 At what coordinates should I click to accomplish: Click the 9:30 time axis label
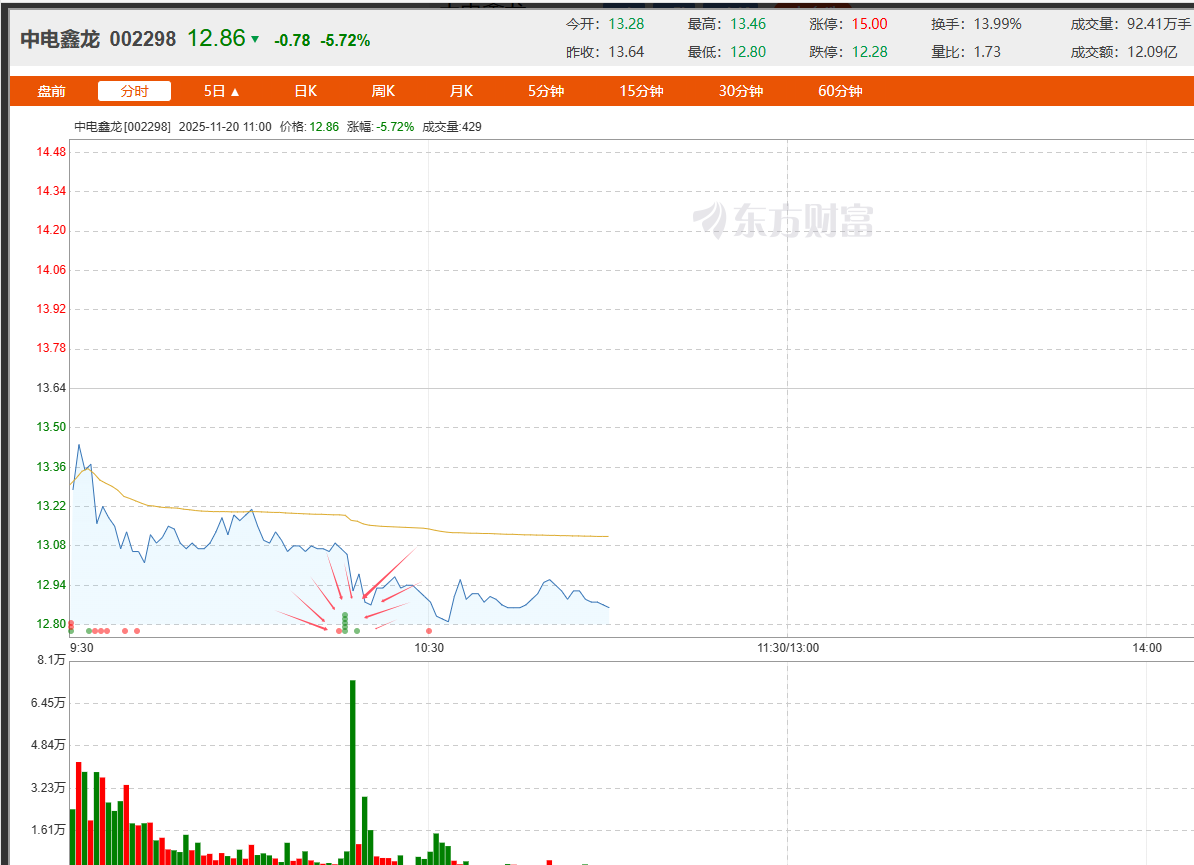81,648
